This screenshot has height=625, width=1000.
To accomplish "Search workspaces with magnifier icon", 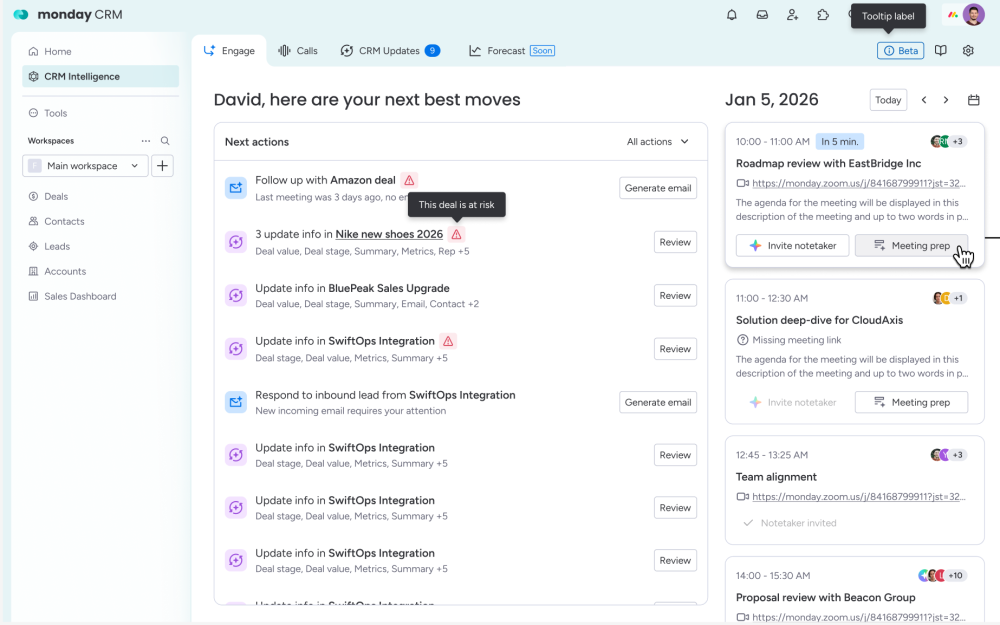I will pyautogui.click(x=166, y=141).
